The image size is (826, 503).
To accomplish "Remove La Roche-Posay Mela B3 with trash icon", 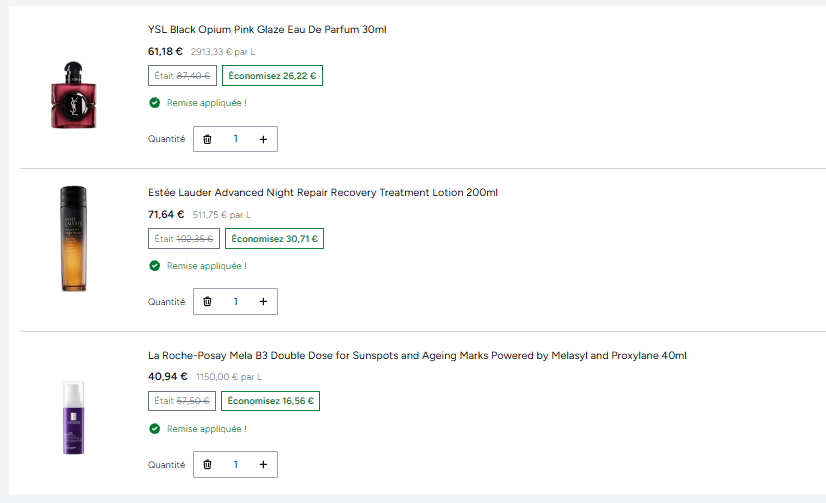I will tap(208, 465).
